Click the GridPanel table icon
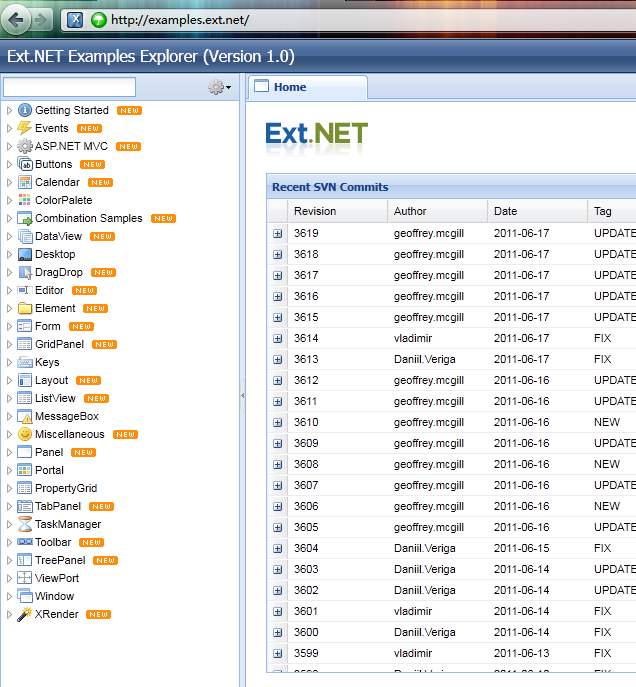 25,344
